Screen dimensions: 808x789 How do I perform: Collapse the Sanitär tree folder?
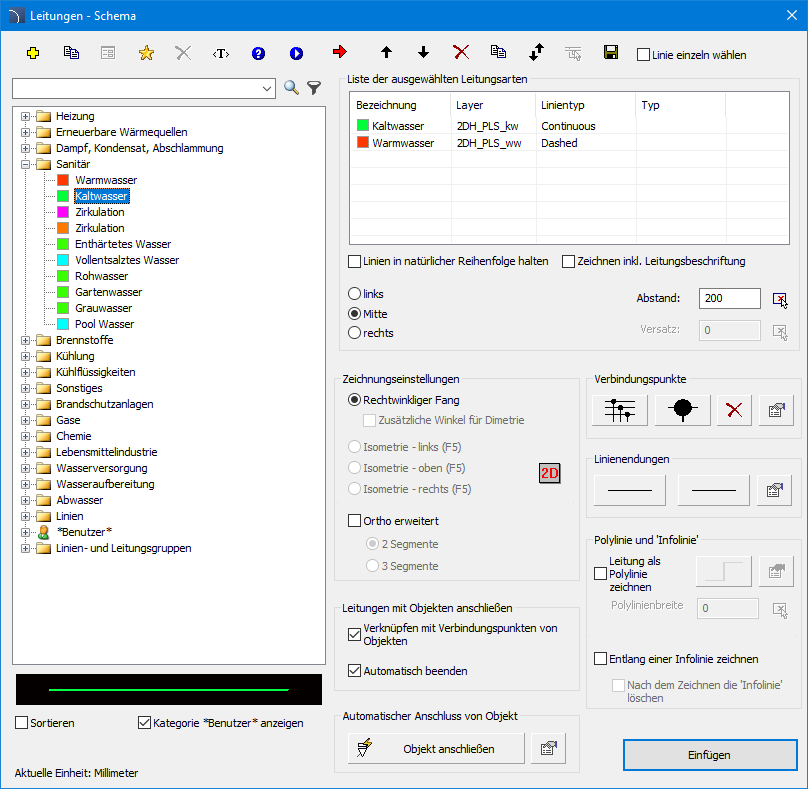point(24,164)
